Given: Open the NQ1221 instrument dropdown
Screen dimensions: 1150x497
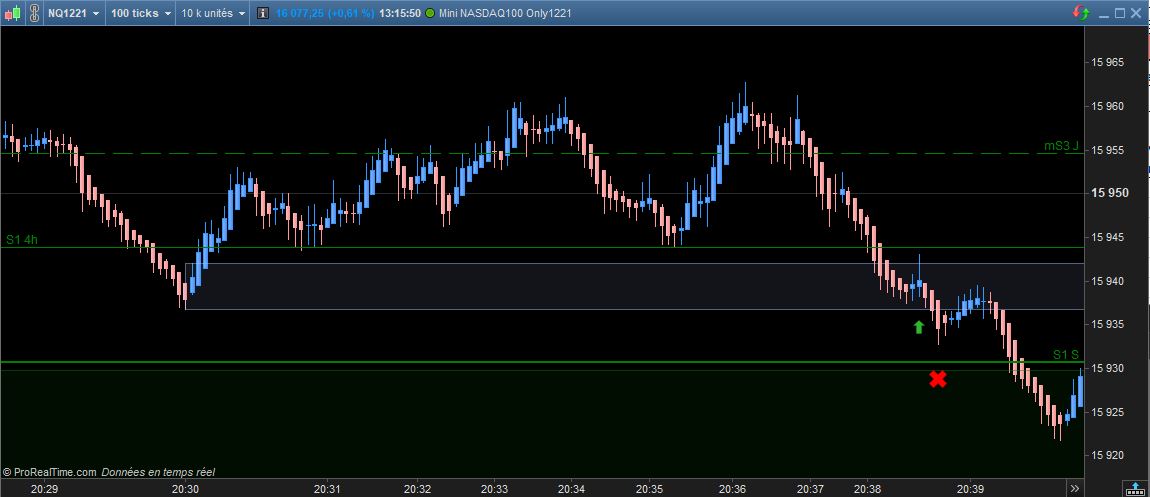Looking at the screenshot, I should 75,13.
